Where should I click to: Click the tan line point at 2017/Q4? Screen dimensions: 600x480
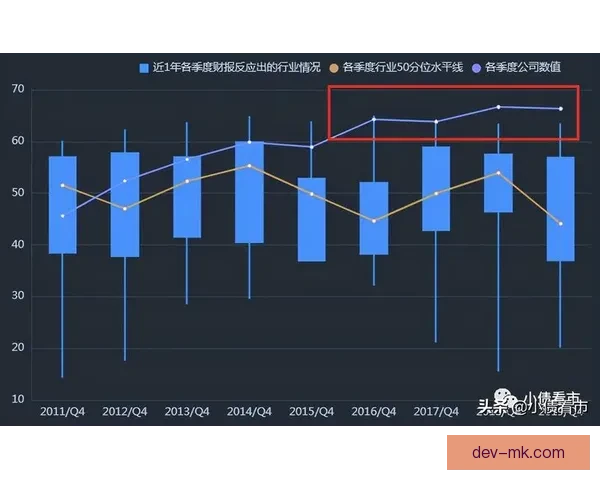point(436,193)
